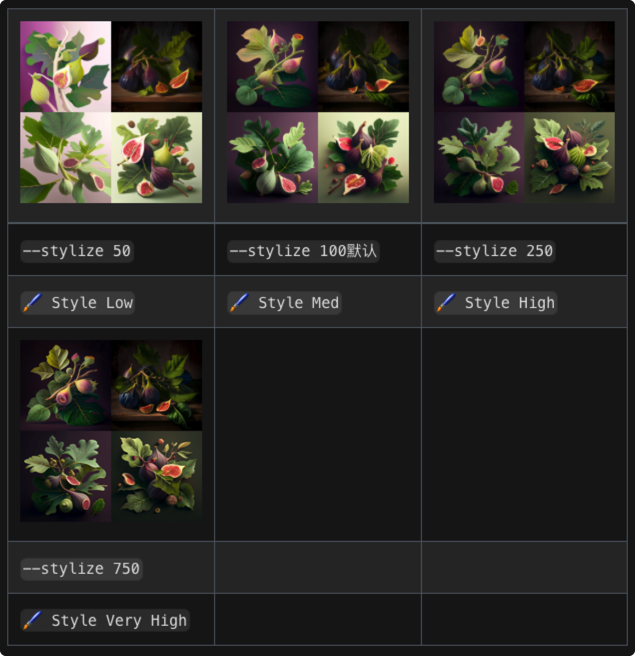Click the paintbrush icon beside Style Med
The image size is (635, 656).
click(239, 302)
